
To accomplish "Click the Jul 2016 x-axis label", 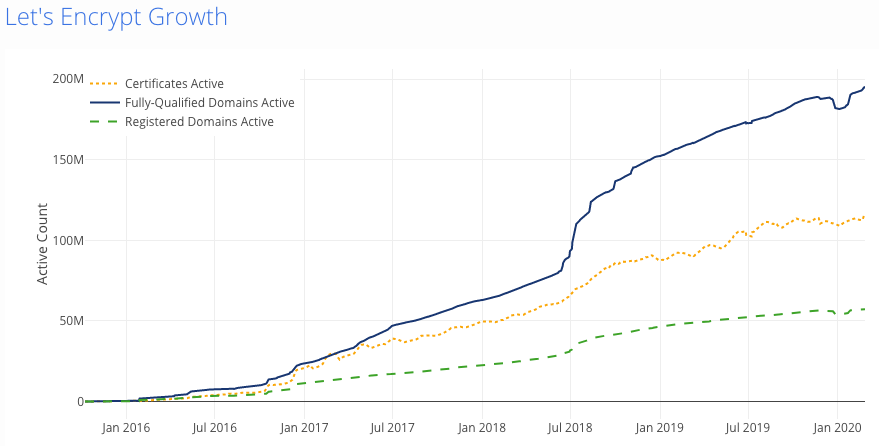I will (215, 428).
